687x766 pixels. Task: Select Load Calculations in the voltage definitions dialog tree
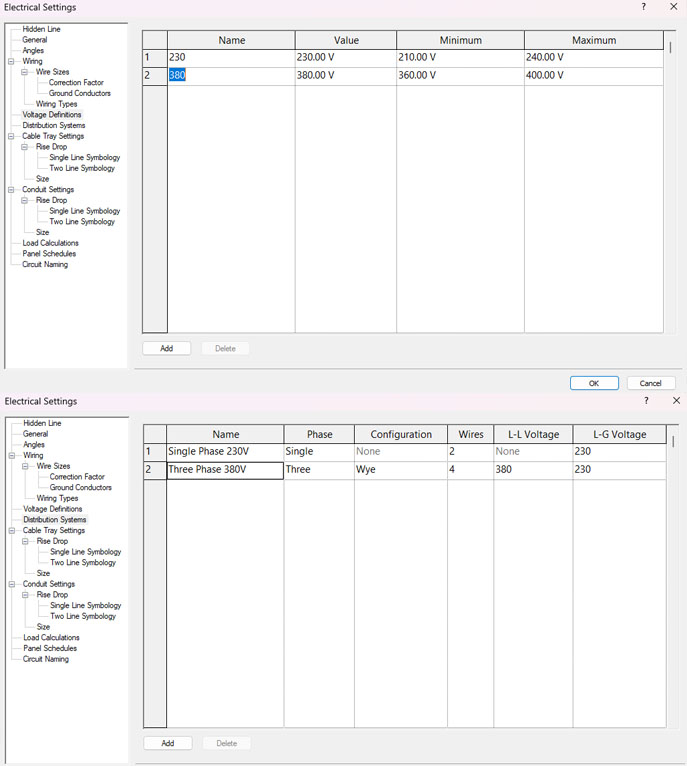50,243
